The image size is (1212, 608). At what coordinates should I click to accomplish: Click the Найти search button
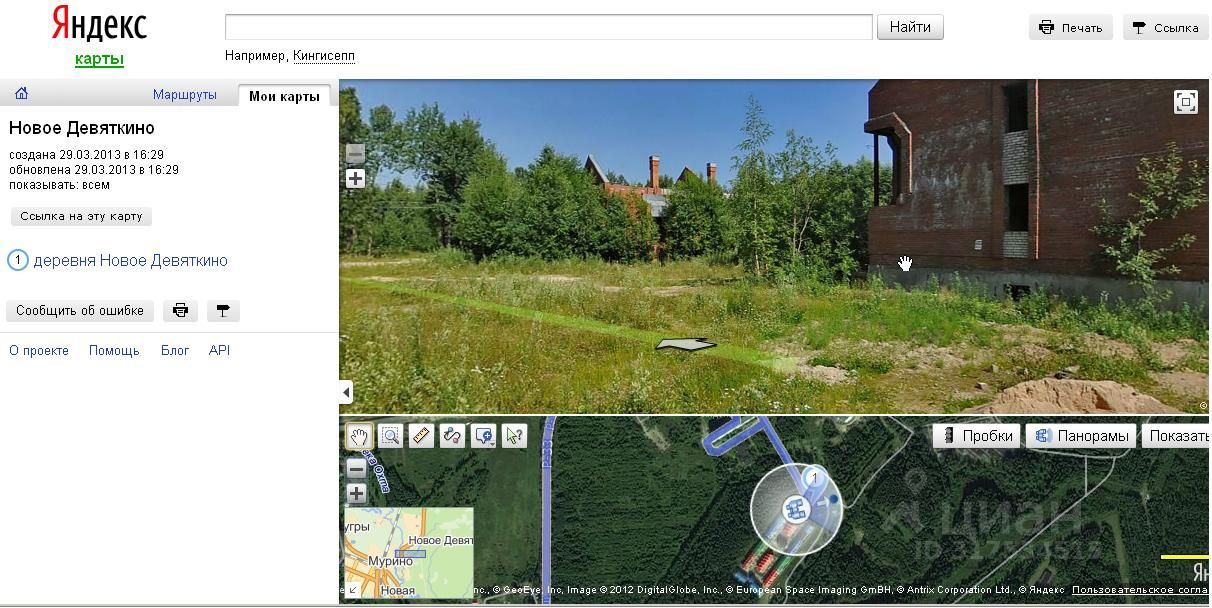coord(910,27)
